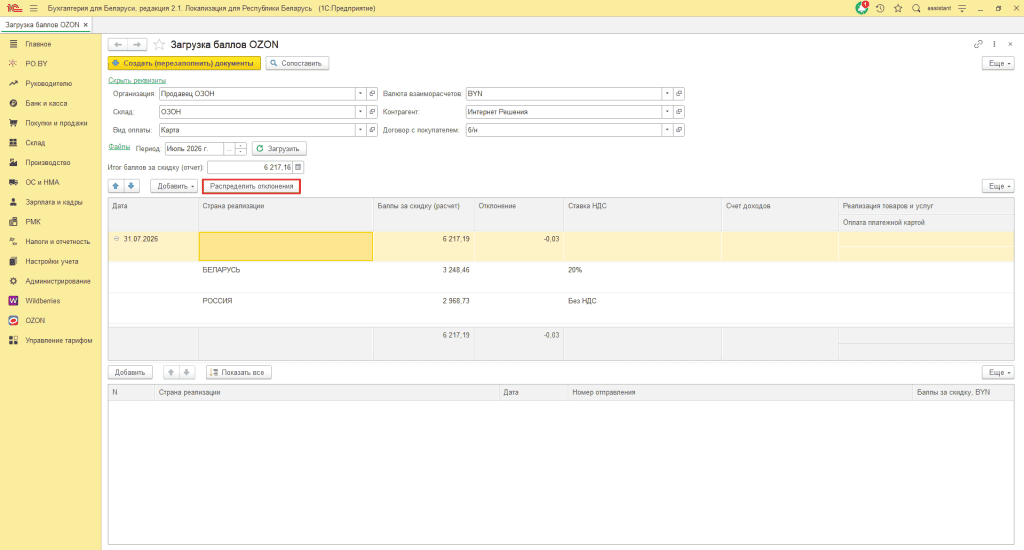
Task: Open Еще menu above upper table
Action: coord(998,186)
